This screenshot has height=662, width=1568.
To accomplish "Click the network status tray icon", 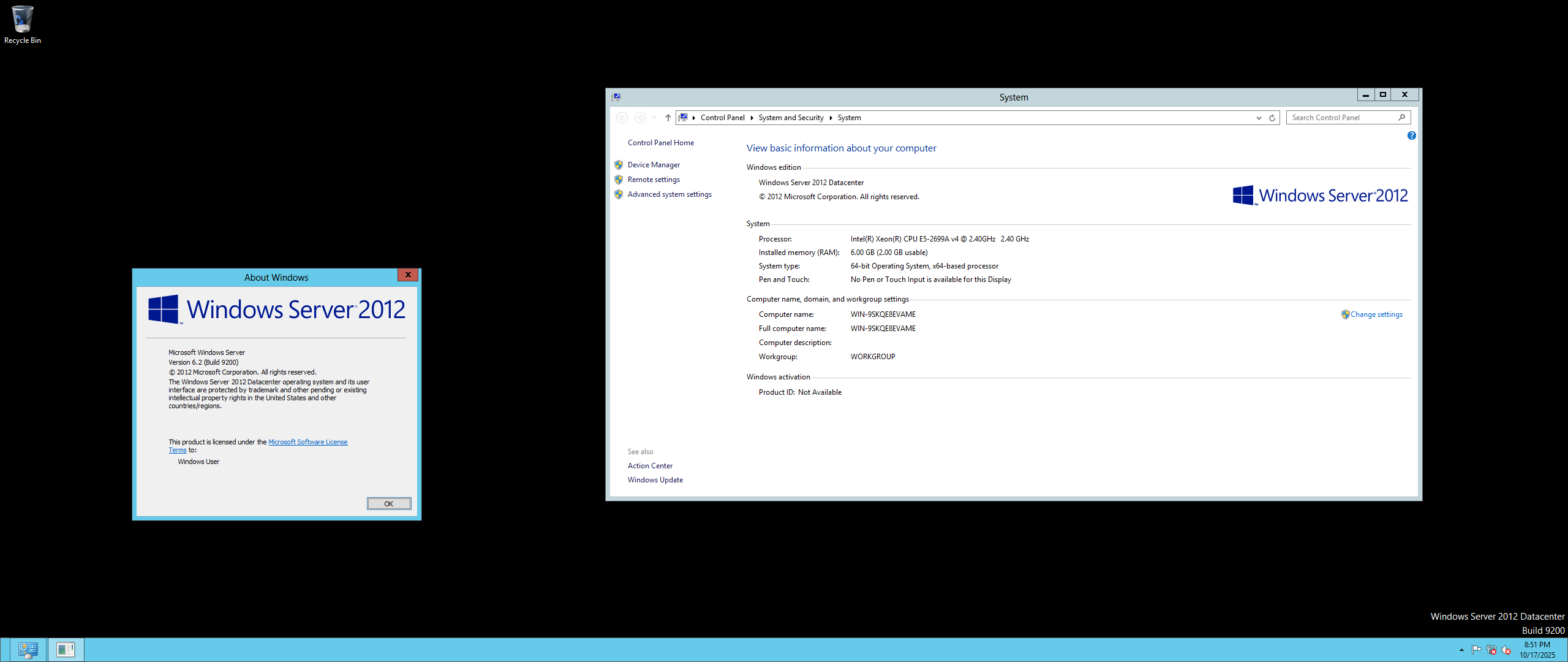I will (1491, 650).
